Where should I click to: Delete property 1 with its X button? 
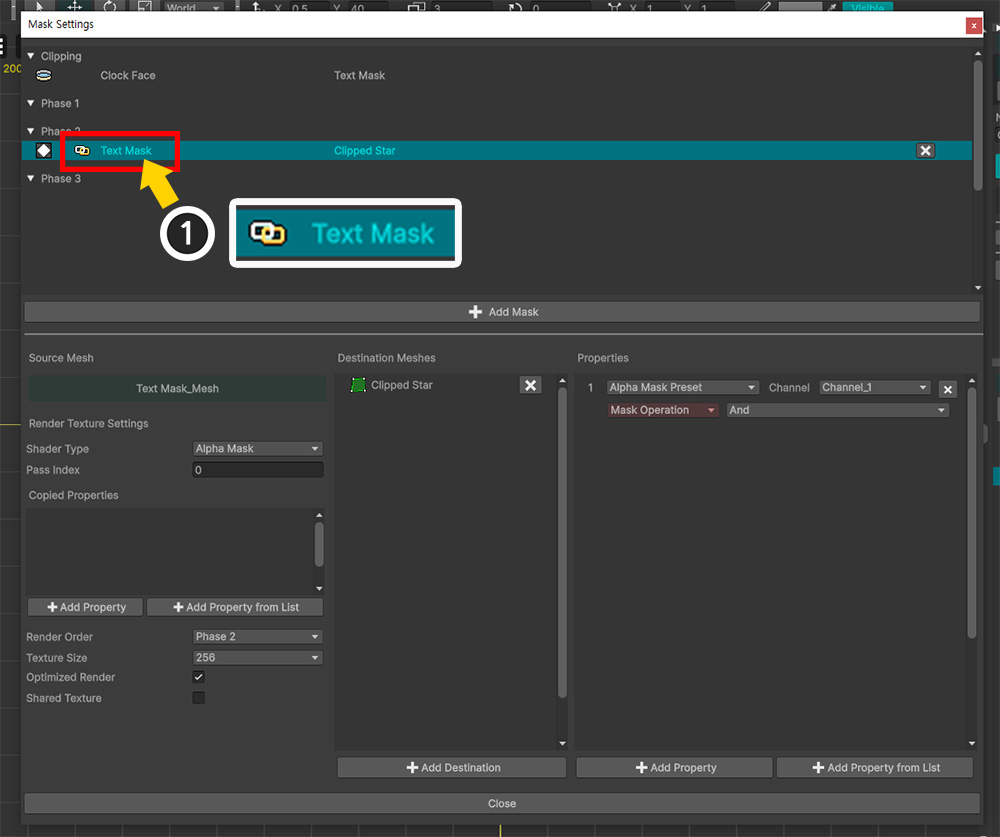[x=948, y=389]
